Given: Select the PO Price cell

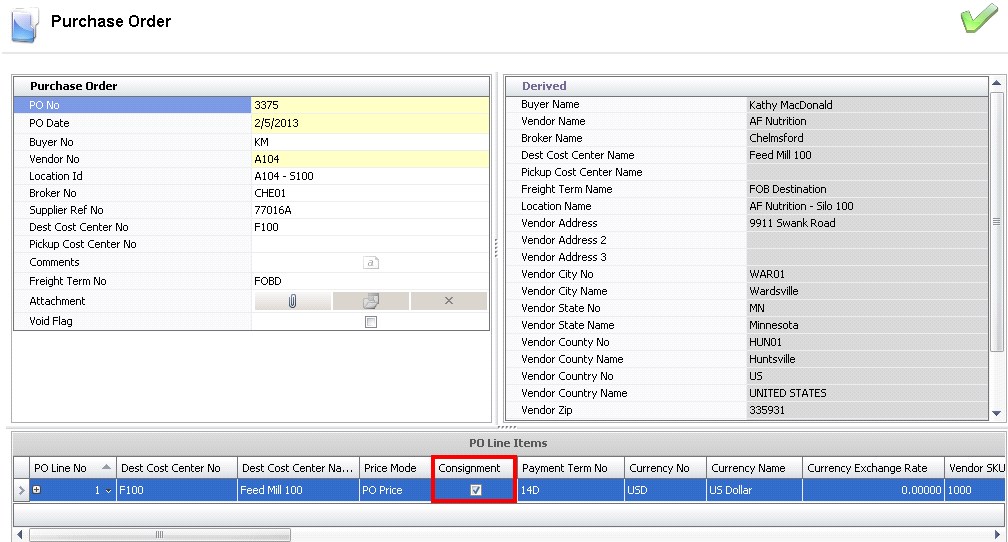Looking at the screenshot, I should [395, 490].
